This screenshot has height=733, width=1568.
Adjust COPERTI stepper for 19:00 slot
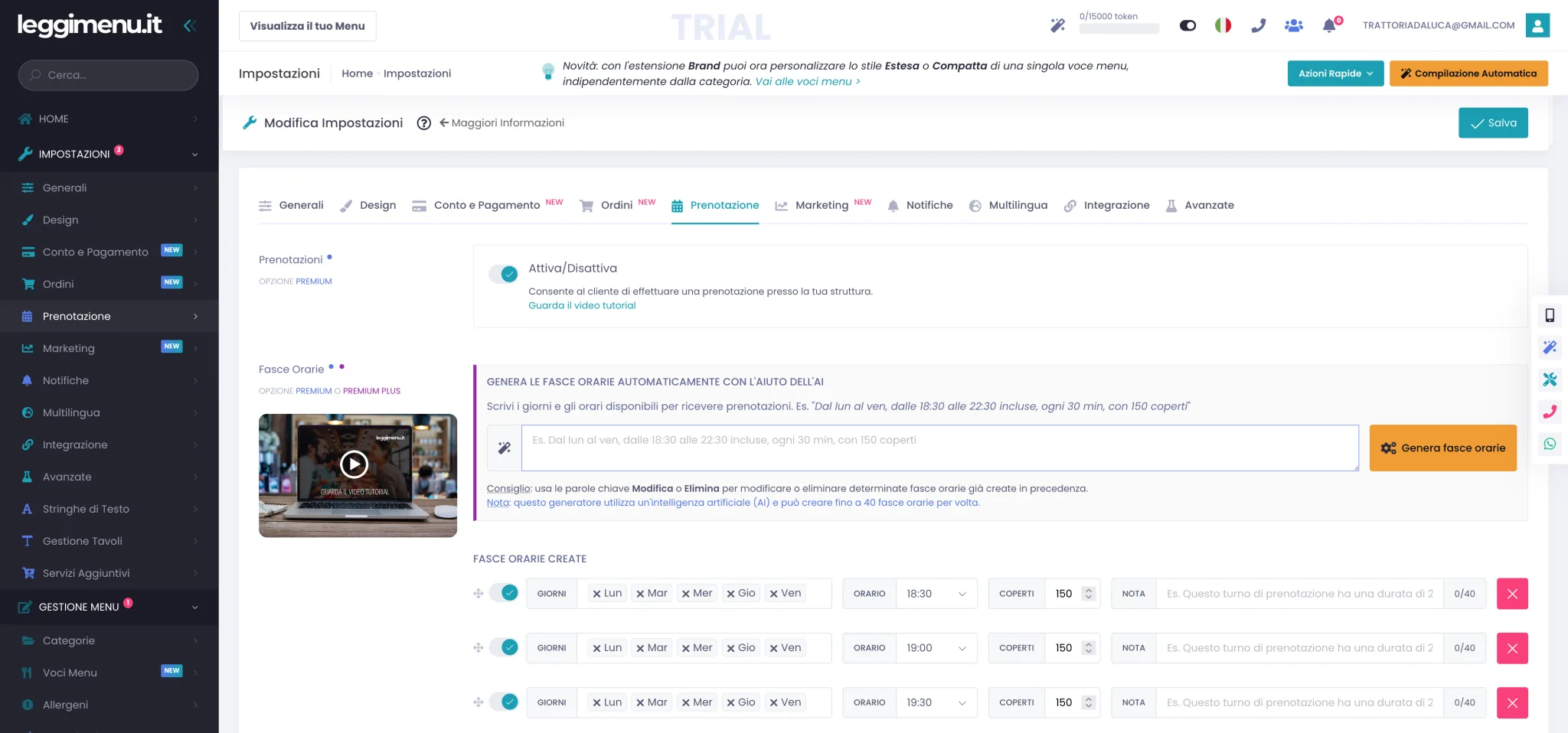tap(1089, 648)
